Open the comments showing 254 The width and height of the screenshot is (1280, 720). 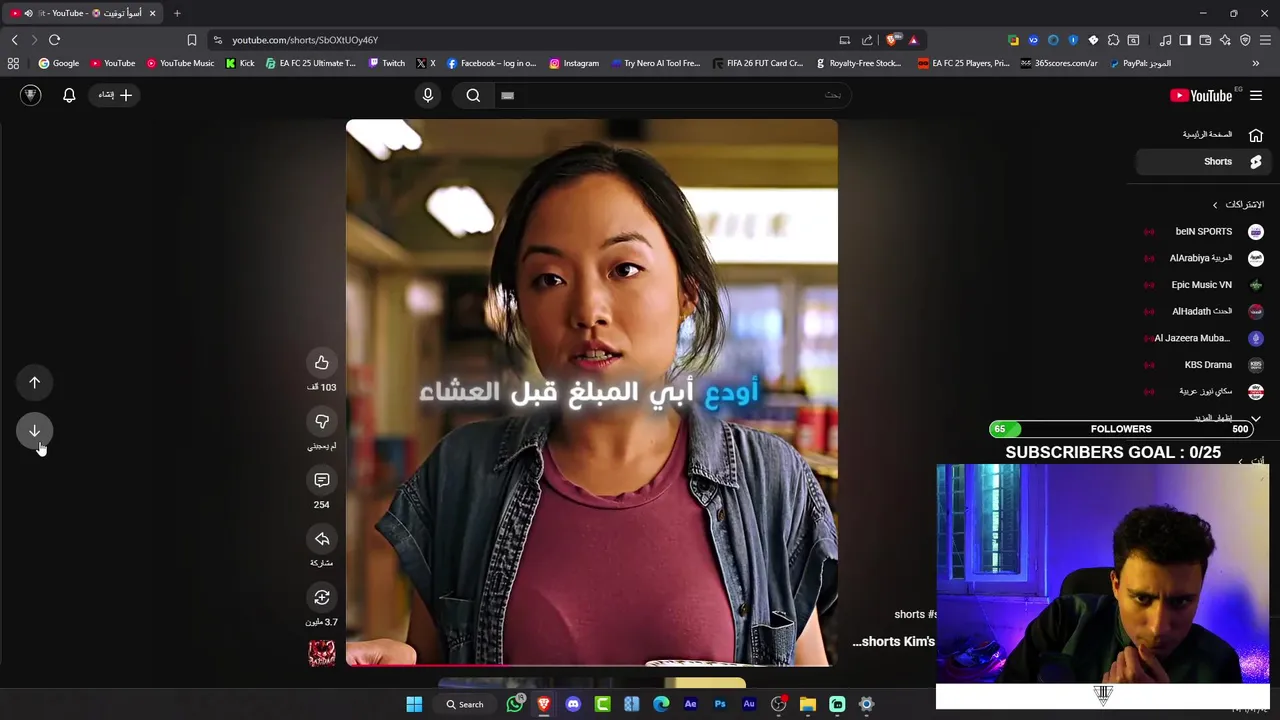(x=321, y=481)
